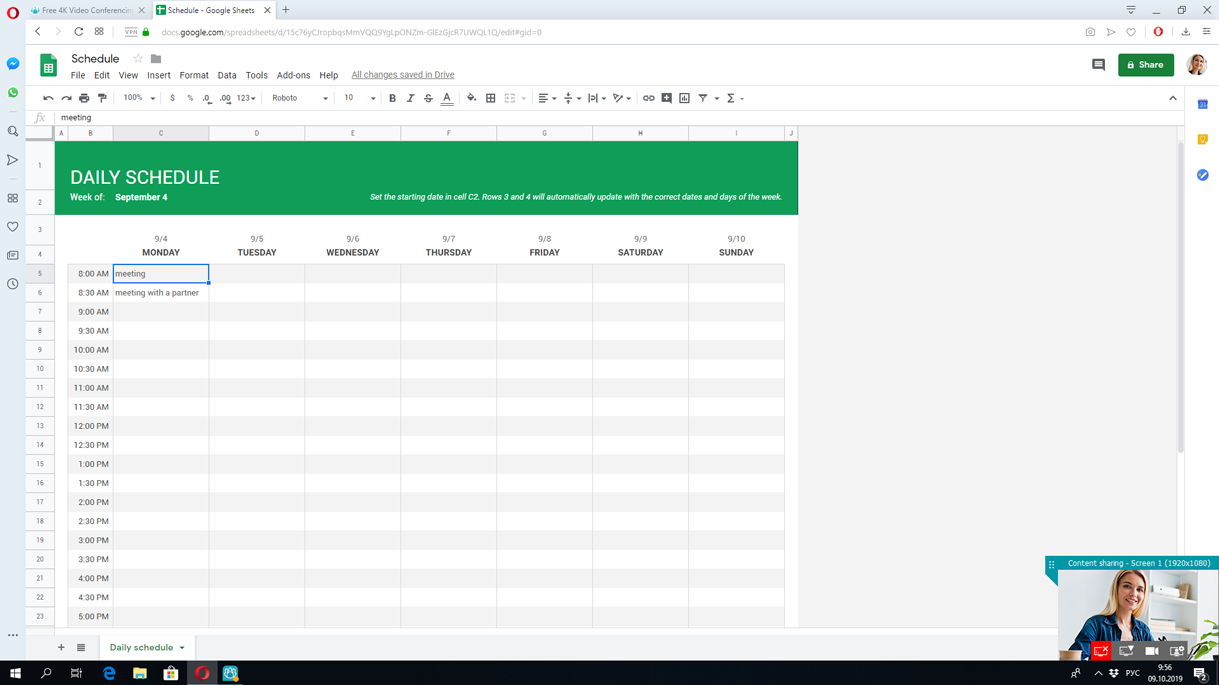Click the Print icon in toolbar
This screenshot has height=685, width=1219.
coord(84,98)
